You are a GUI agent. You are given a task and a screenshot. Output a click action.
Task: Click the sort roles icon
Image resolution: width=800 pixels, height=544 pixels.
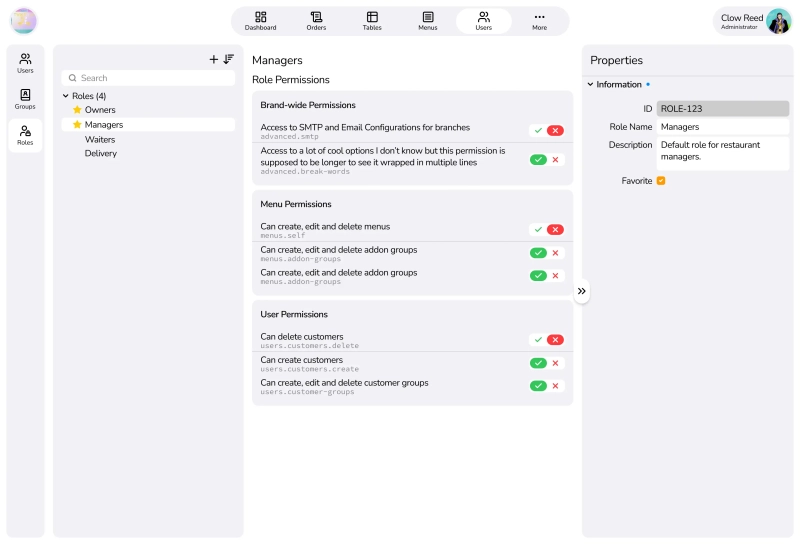(x=229, y=60)
